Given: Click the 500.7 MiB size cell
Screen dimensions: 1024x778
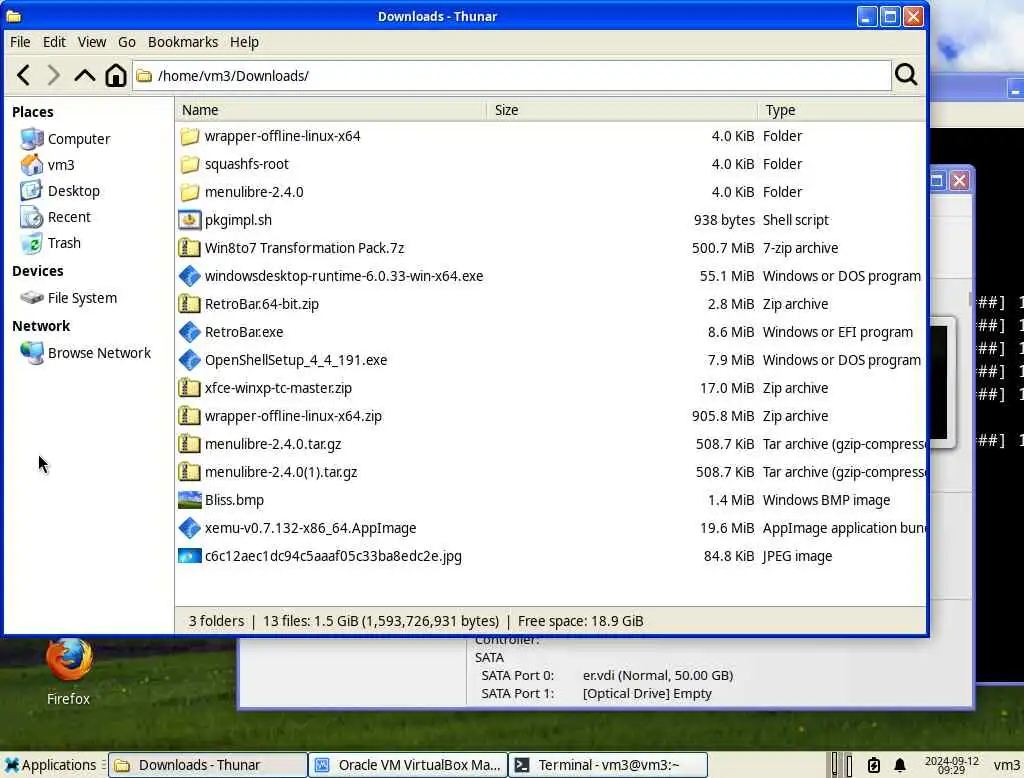Looking at the screenshot, I should point(723,248).
